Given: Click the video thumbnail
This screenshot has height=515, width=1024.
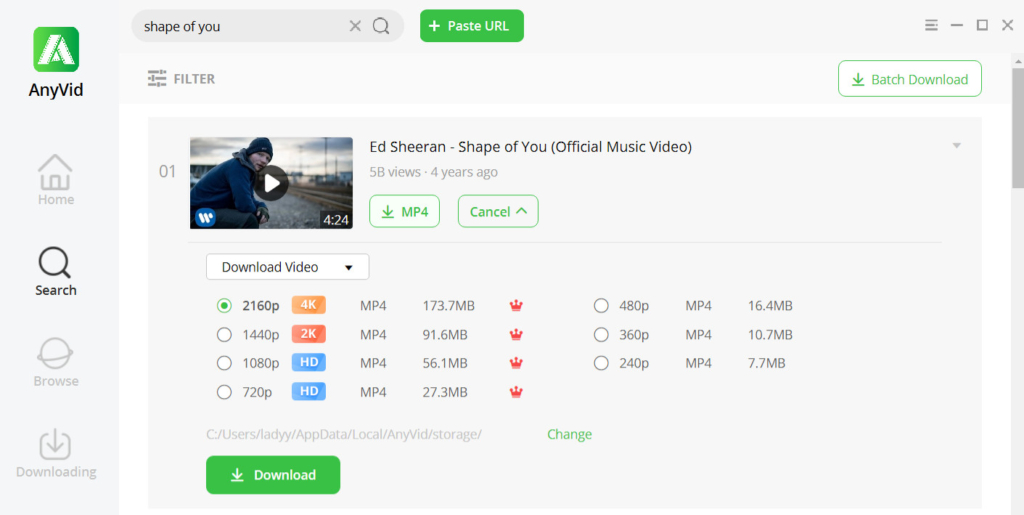Looking at the screenshot, I should 271,183.
